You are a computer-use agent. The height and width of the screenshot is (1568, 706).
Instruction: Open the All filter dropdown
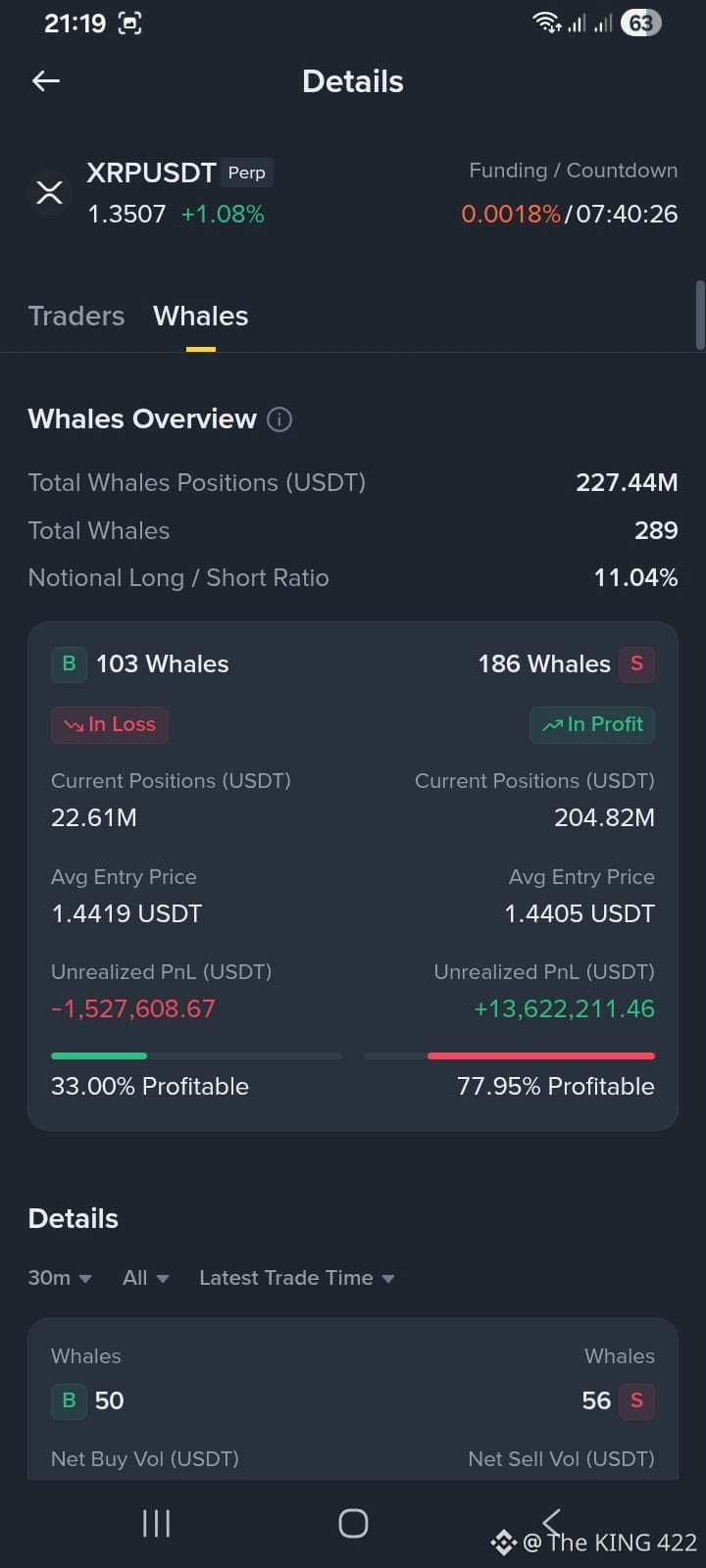[146, 1278]
